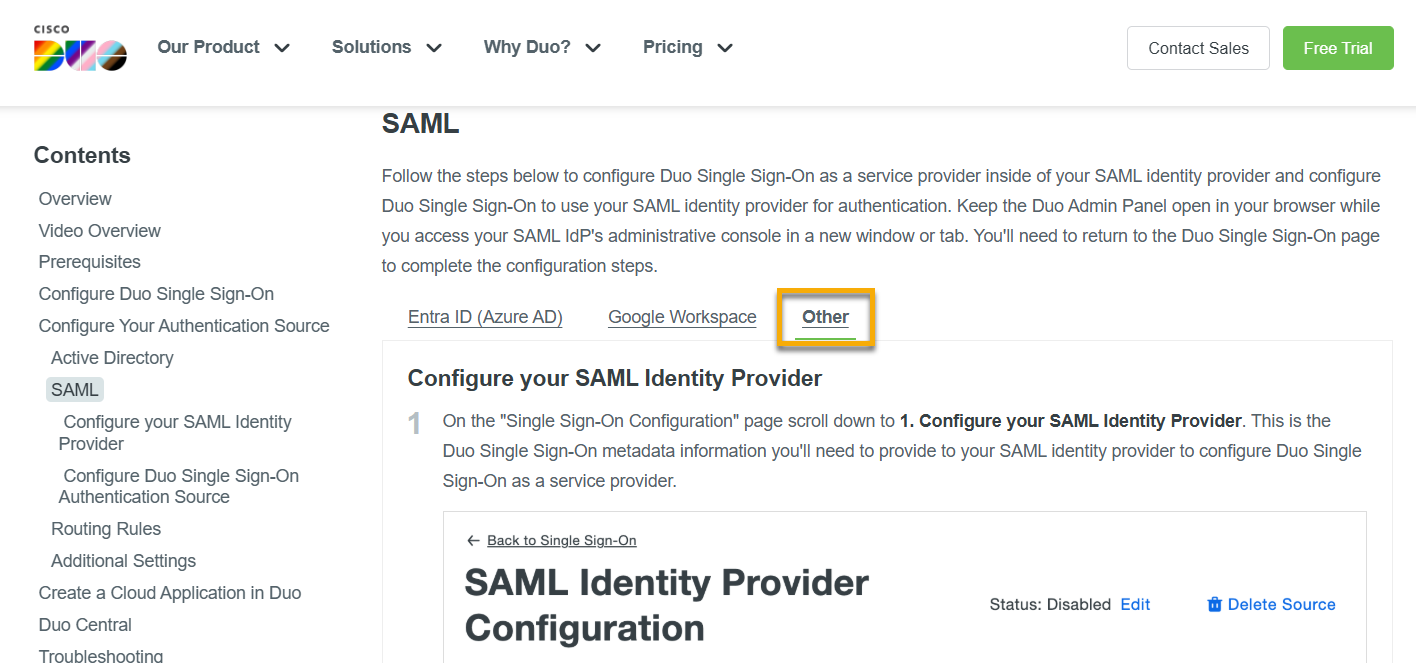Select Overview in the Contents sidebar

[74, 198]
